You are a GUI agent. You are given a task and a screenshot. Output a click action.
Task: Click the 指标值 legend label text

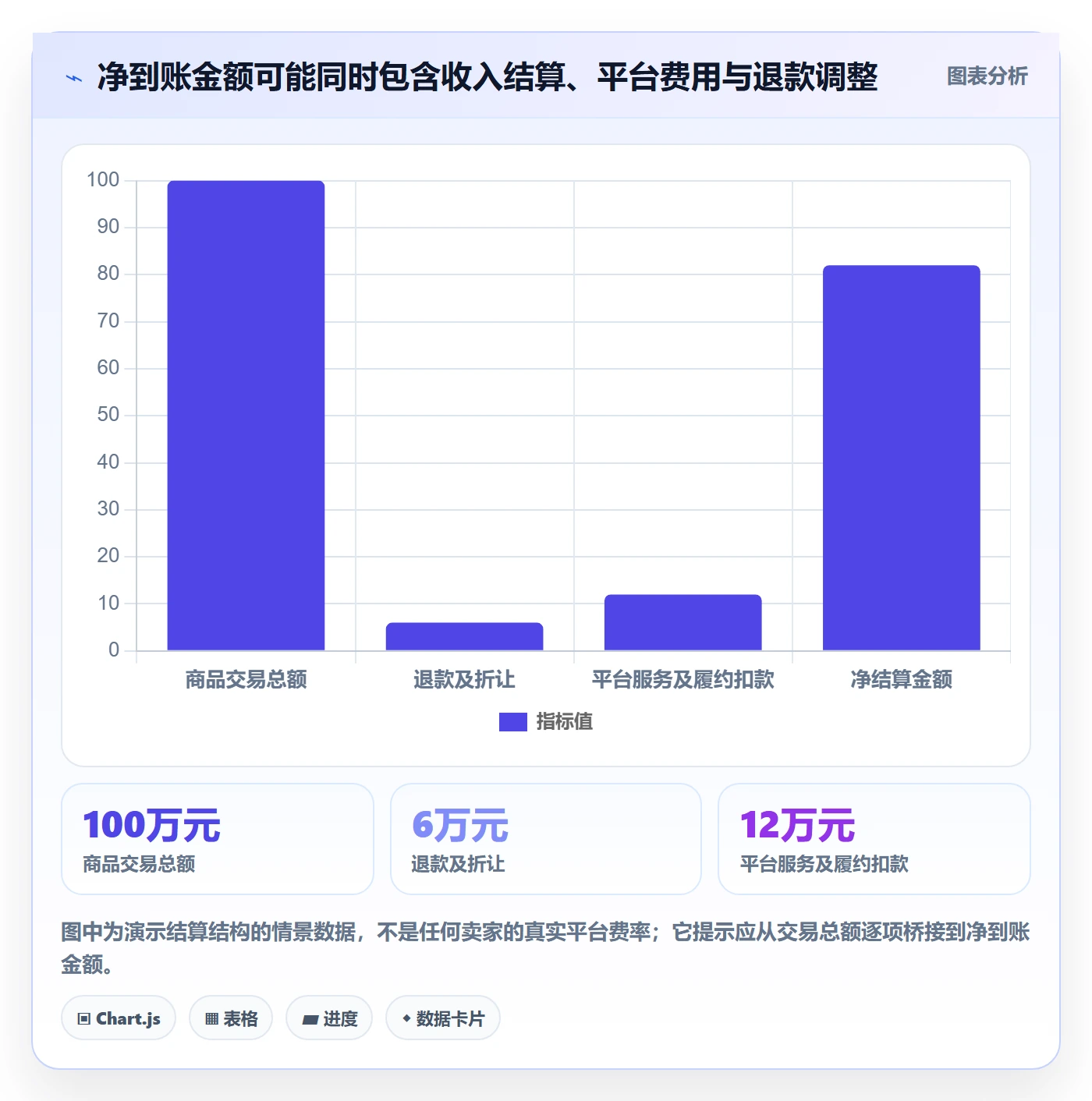point(565,722)
